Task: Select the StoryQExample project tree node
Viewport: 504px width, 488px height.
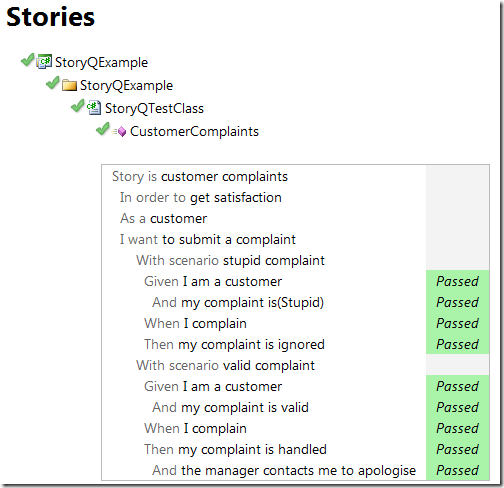Action: coord(101,62)
